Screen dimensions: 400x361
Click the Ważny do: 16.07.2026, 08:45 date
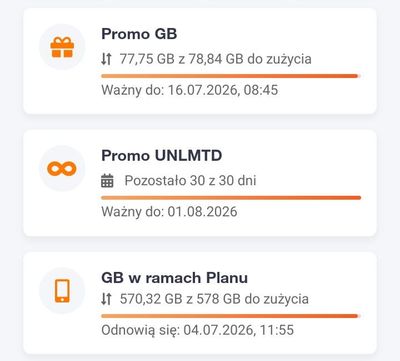pyautogui.click(x=190, y=90)
